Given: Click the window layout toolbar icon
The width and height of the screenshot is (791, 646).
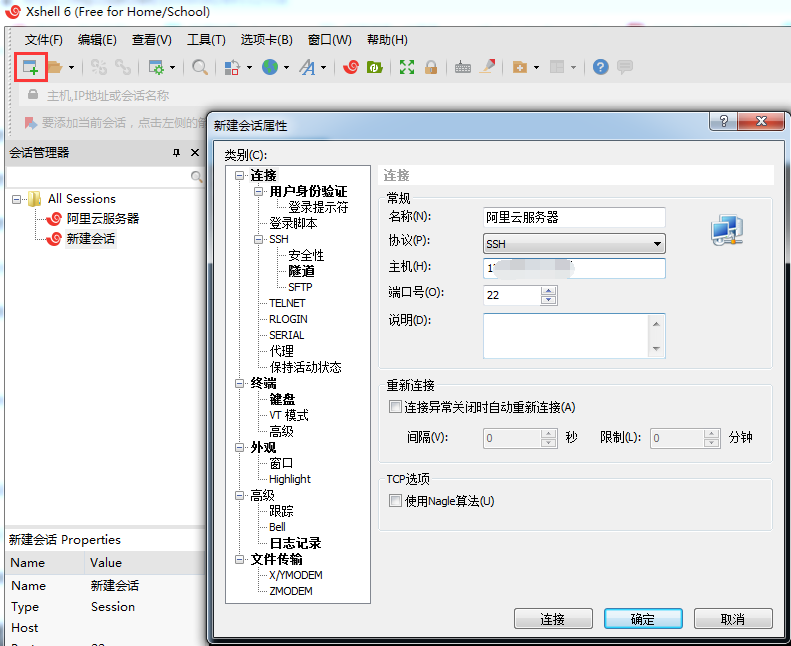Looking at the screenshot, I should point(557,67).
